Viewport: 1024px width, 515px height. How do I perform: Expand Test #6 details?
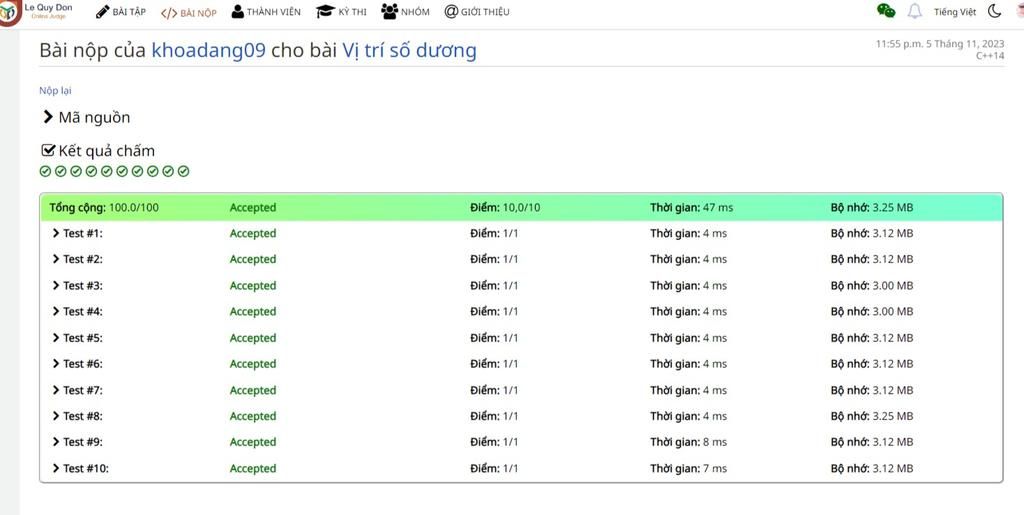pyautogui.click(x=77, y=364)
